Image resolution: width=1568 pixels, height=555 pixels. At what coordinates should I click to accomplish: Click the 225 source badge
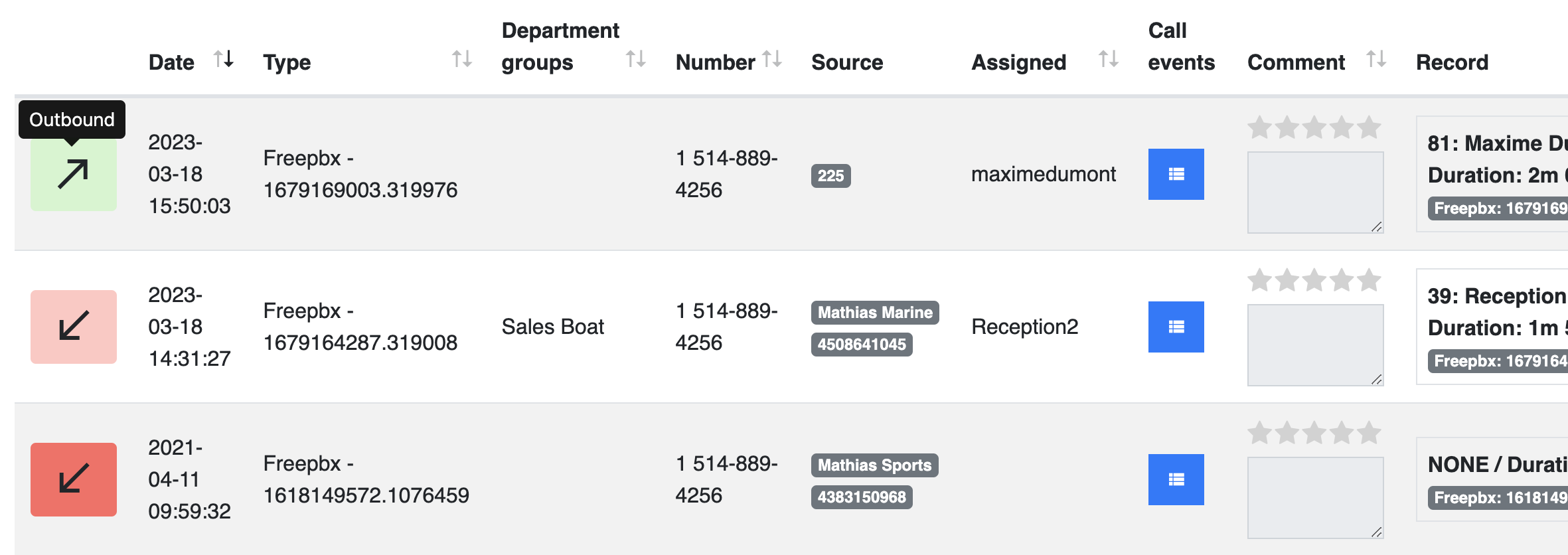pos(830,176)
